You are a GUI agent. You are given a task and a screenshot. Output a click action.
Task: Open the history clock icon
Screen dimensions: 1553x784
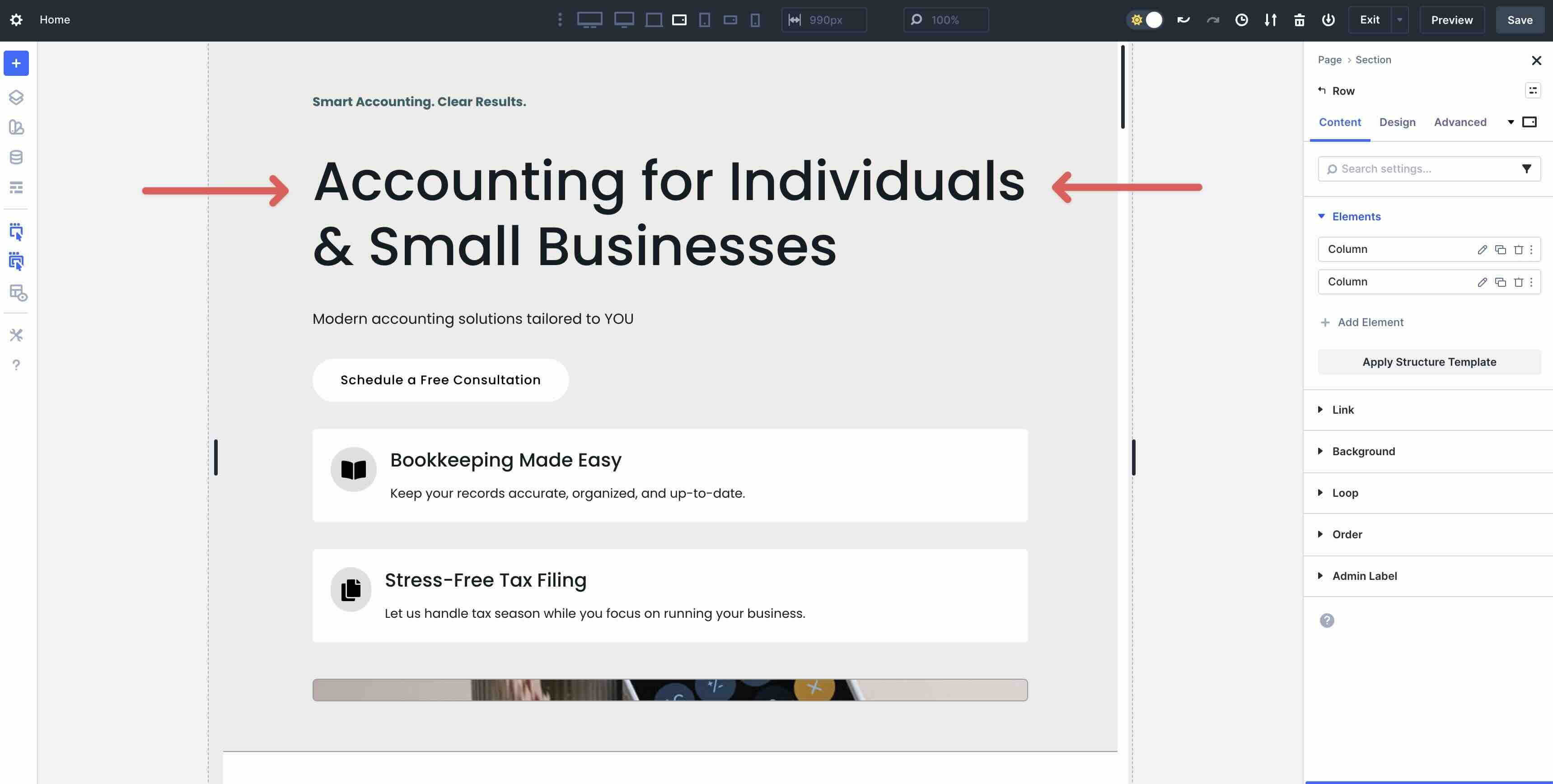pos(1241,20)
